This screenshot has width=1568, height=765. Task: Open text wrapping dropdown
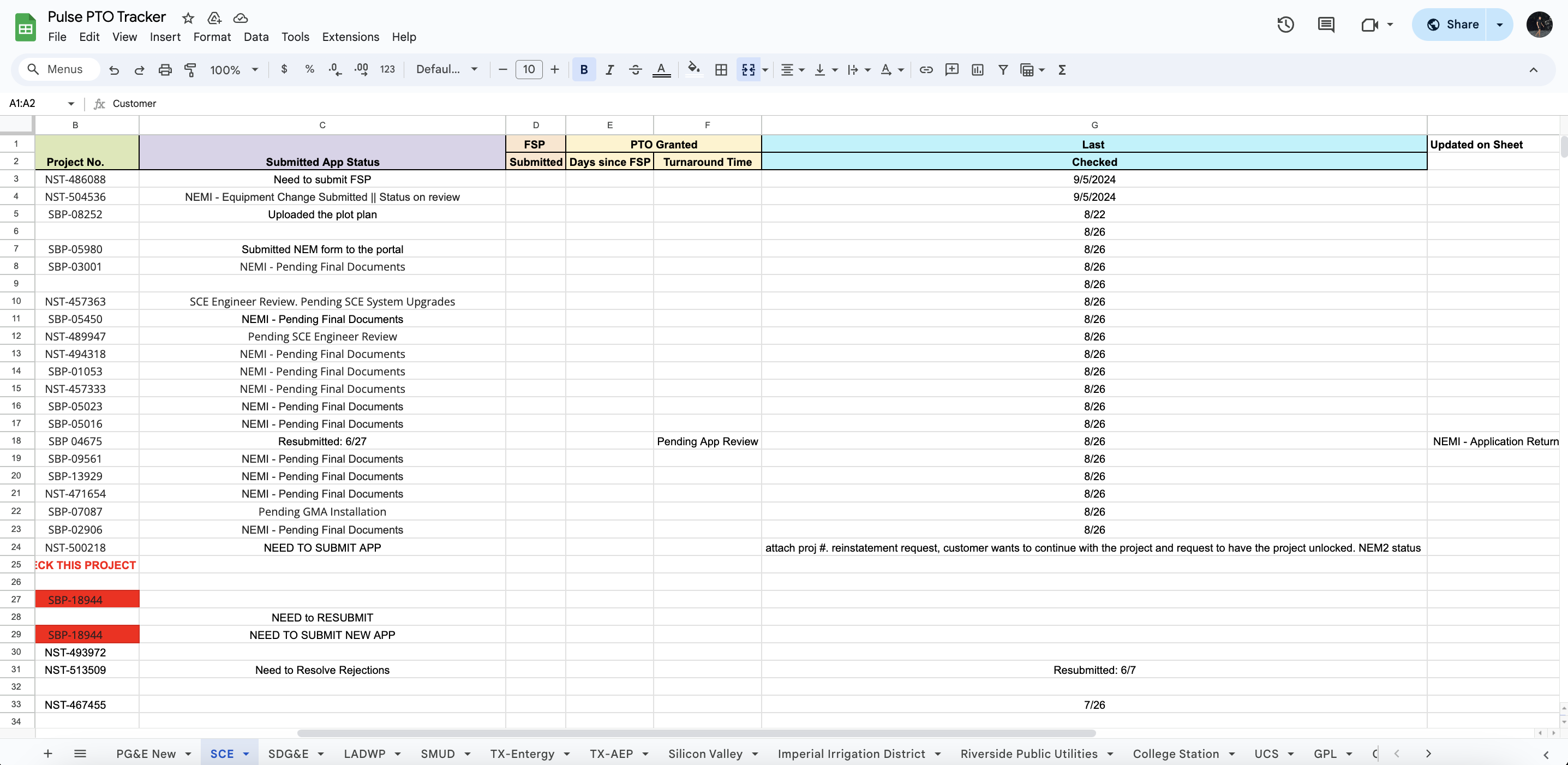pyautogui.click(x=859, y=70)
